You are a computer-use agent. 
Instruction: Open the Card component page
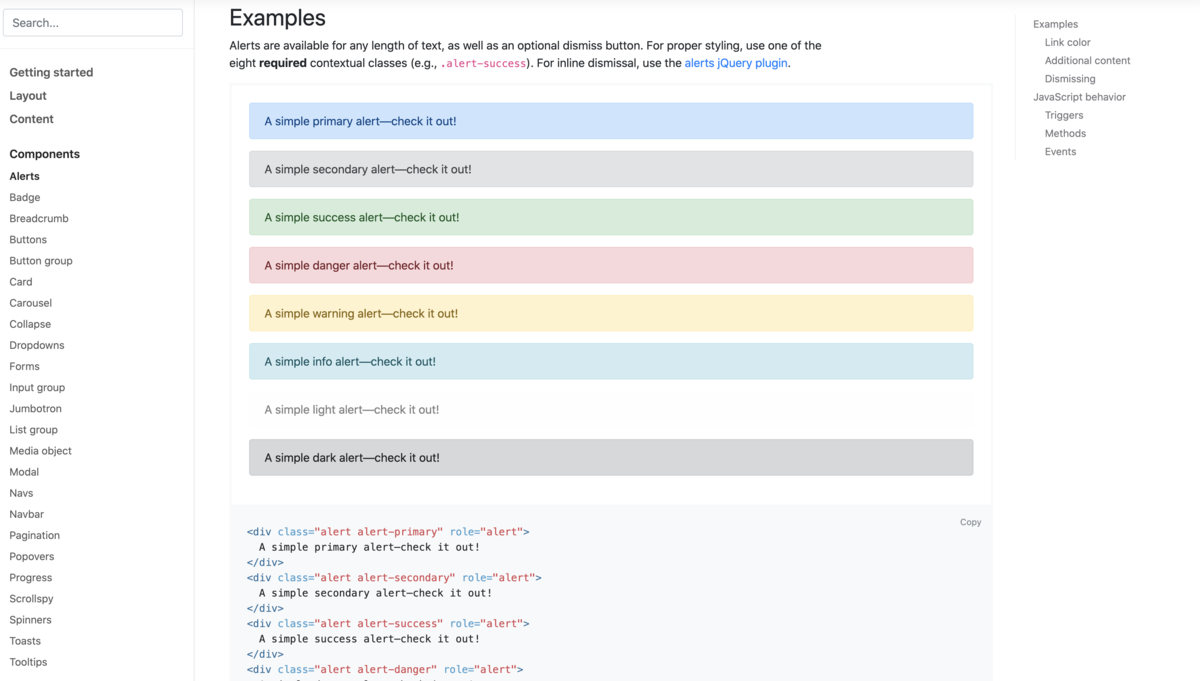coord(21,282)
